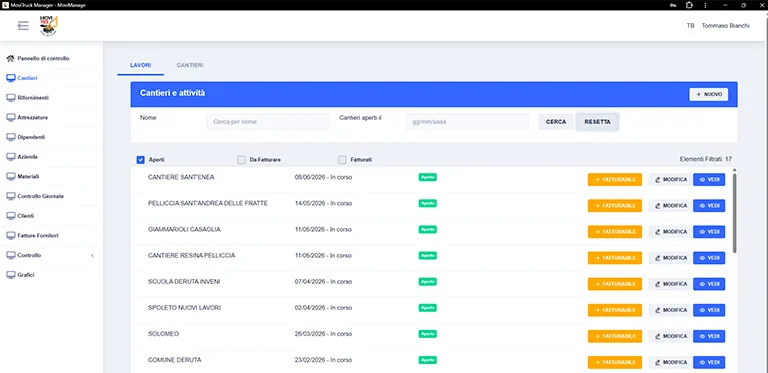Enable the Da Fatturare checkbox
The image size is (768, 373).
(241, 160)
